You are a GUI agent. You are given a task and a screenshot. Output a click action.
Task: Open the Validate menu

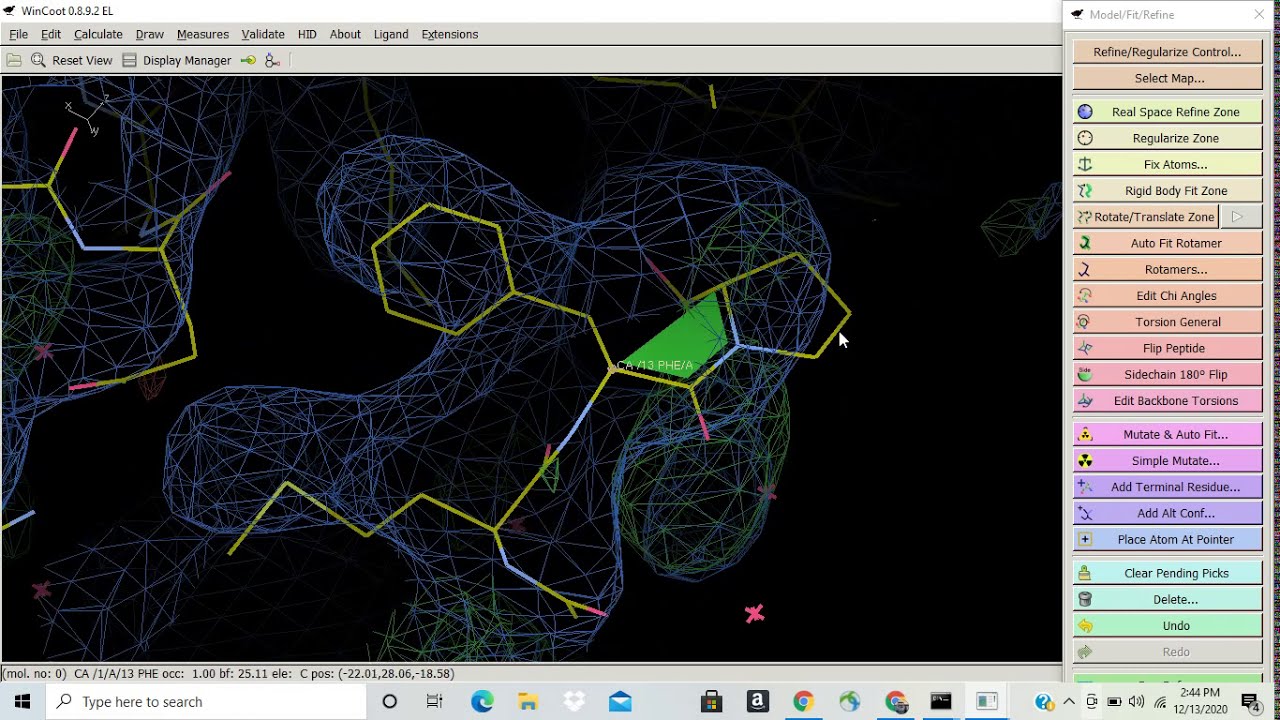point(263,34)
